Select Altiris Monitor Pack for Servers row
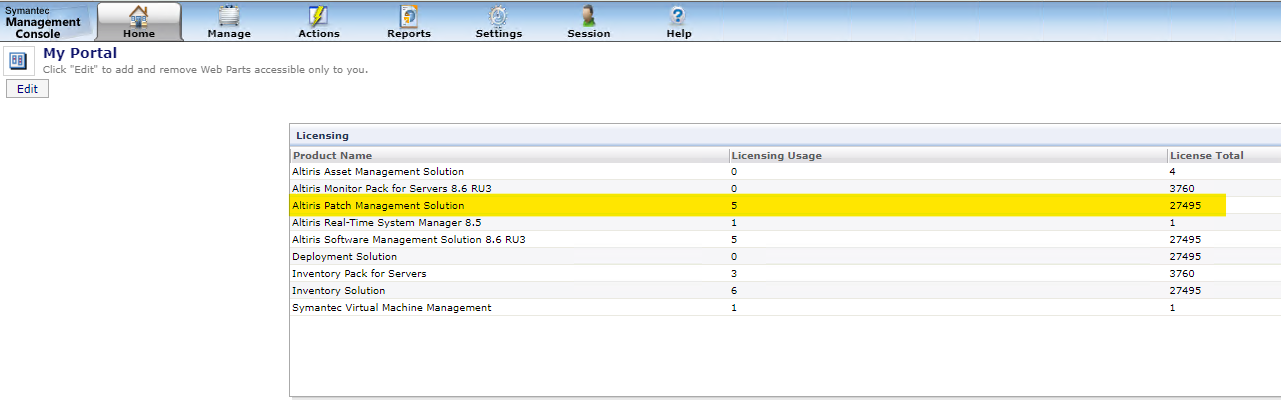The image size is (1281, 402). (785, 188)
